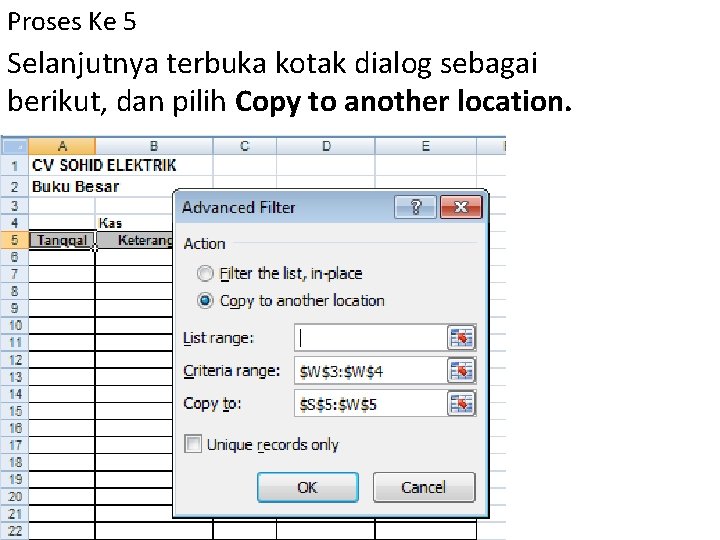Viewport: 720px width, 540px height.
Task: Click the List range collapse dialog icon
Action: (461, 338)
